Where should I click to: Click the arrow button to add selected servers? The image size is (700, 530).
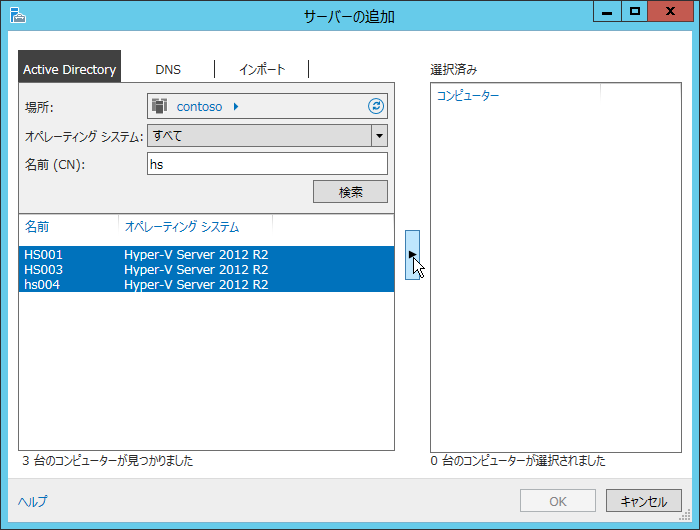412,255
